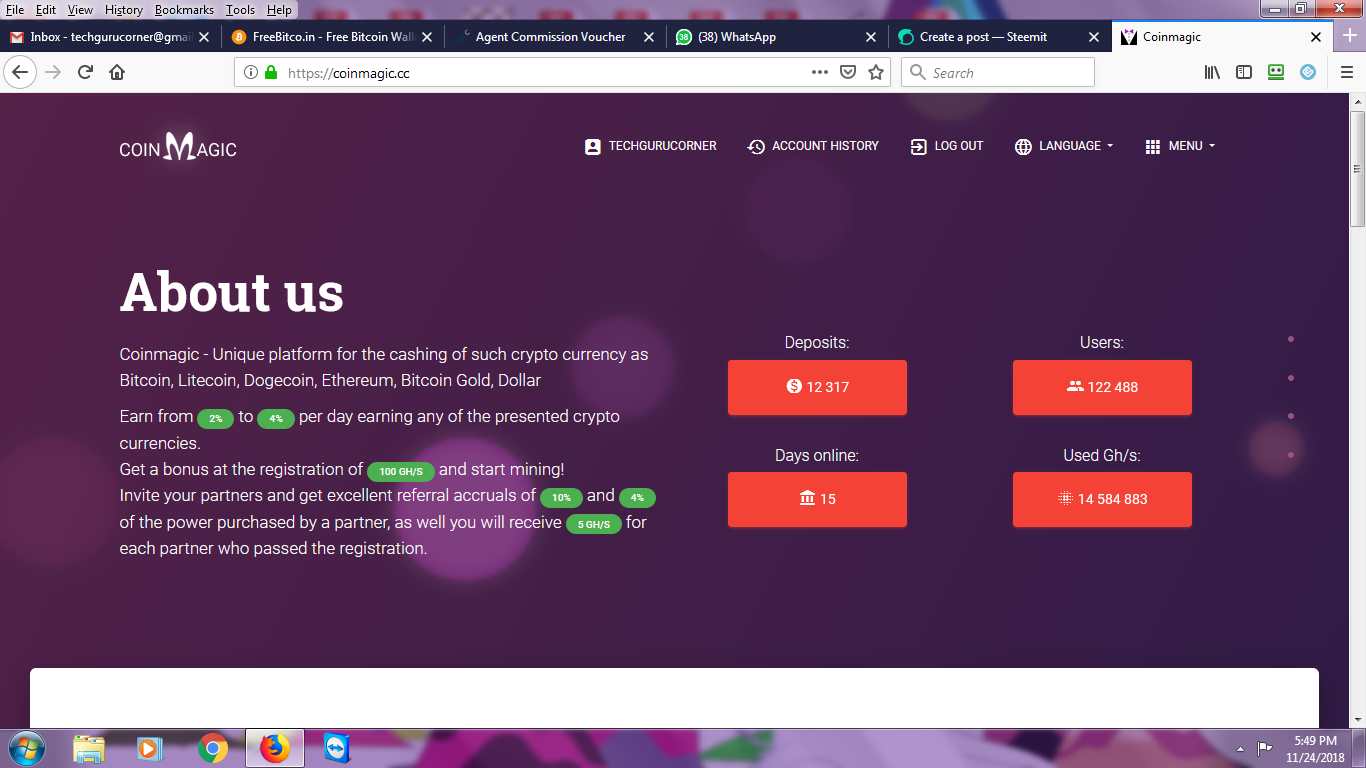Open the taskbar clock and date
The image size is (1366, 768).
tap(1314, 749)
